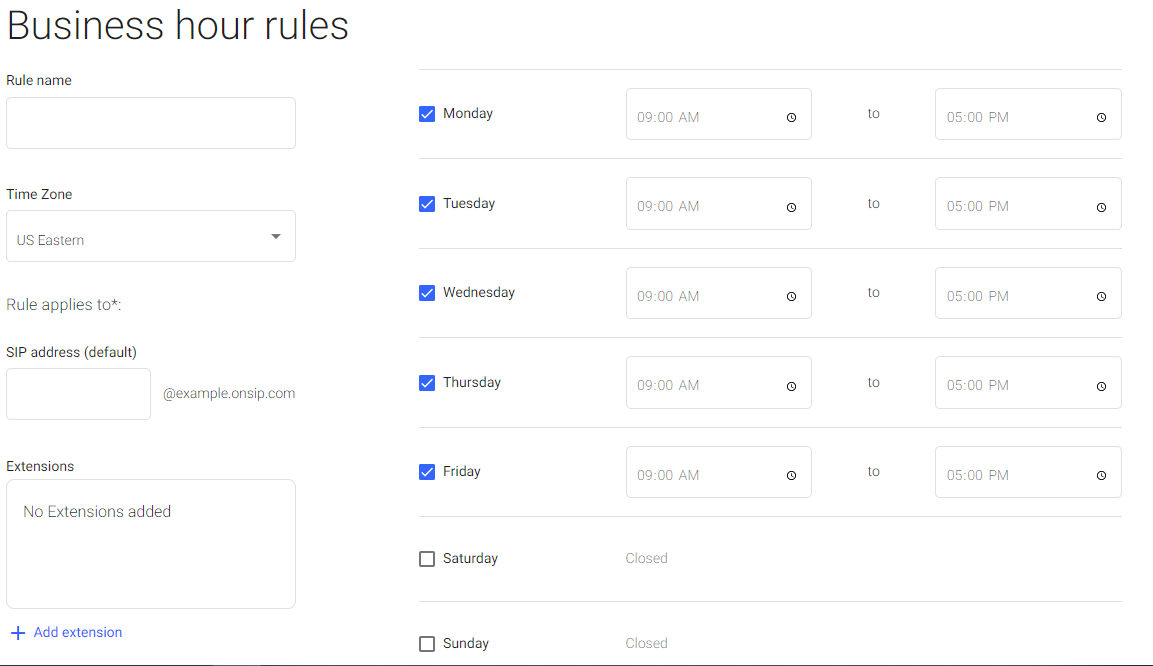Open clock picker for Monday start time

pos(791,118)
